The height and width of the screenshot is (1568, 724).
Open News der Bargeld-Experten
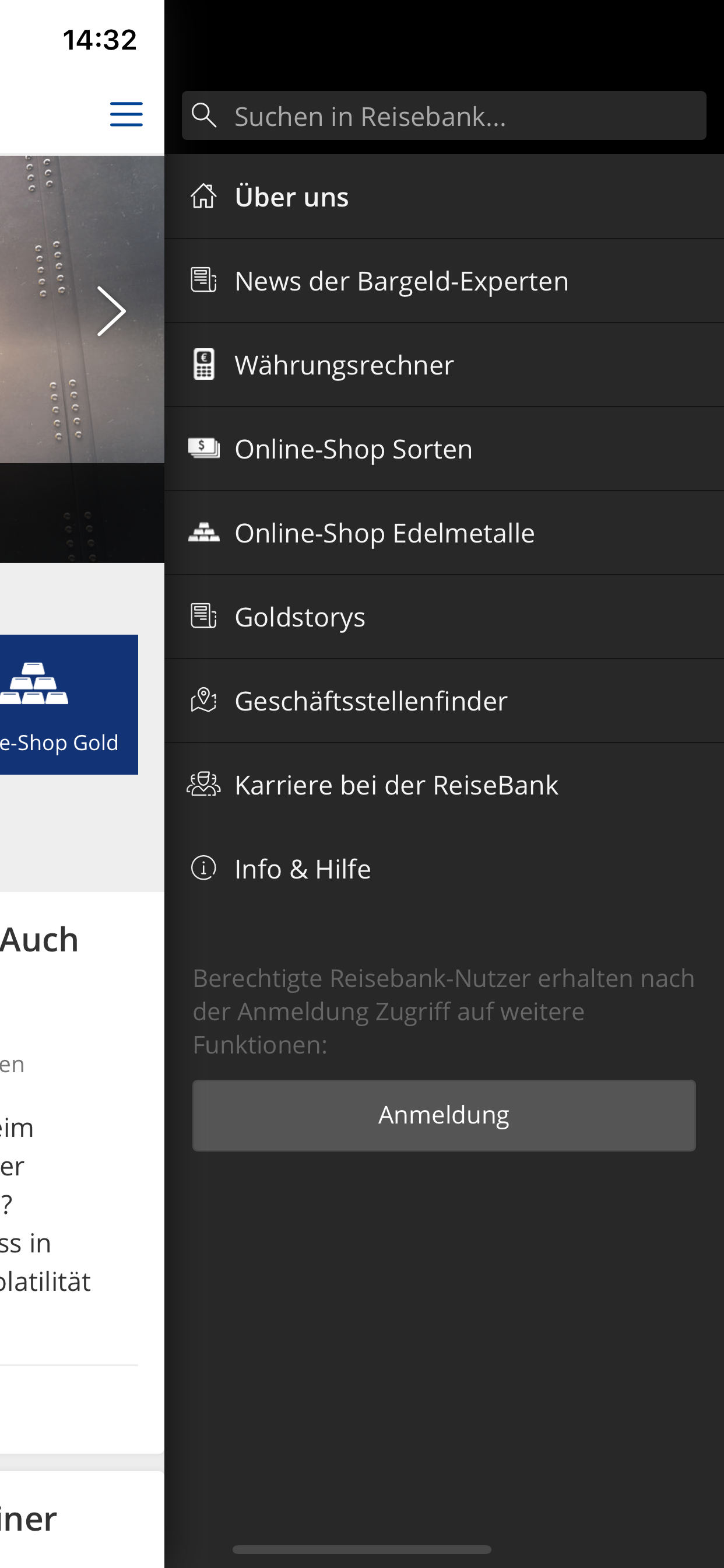[444, 281]
